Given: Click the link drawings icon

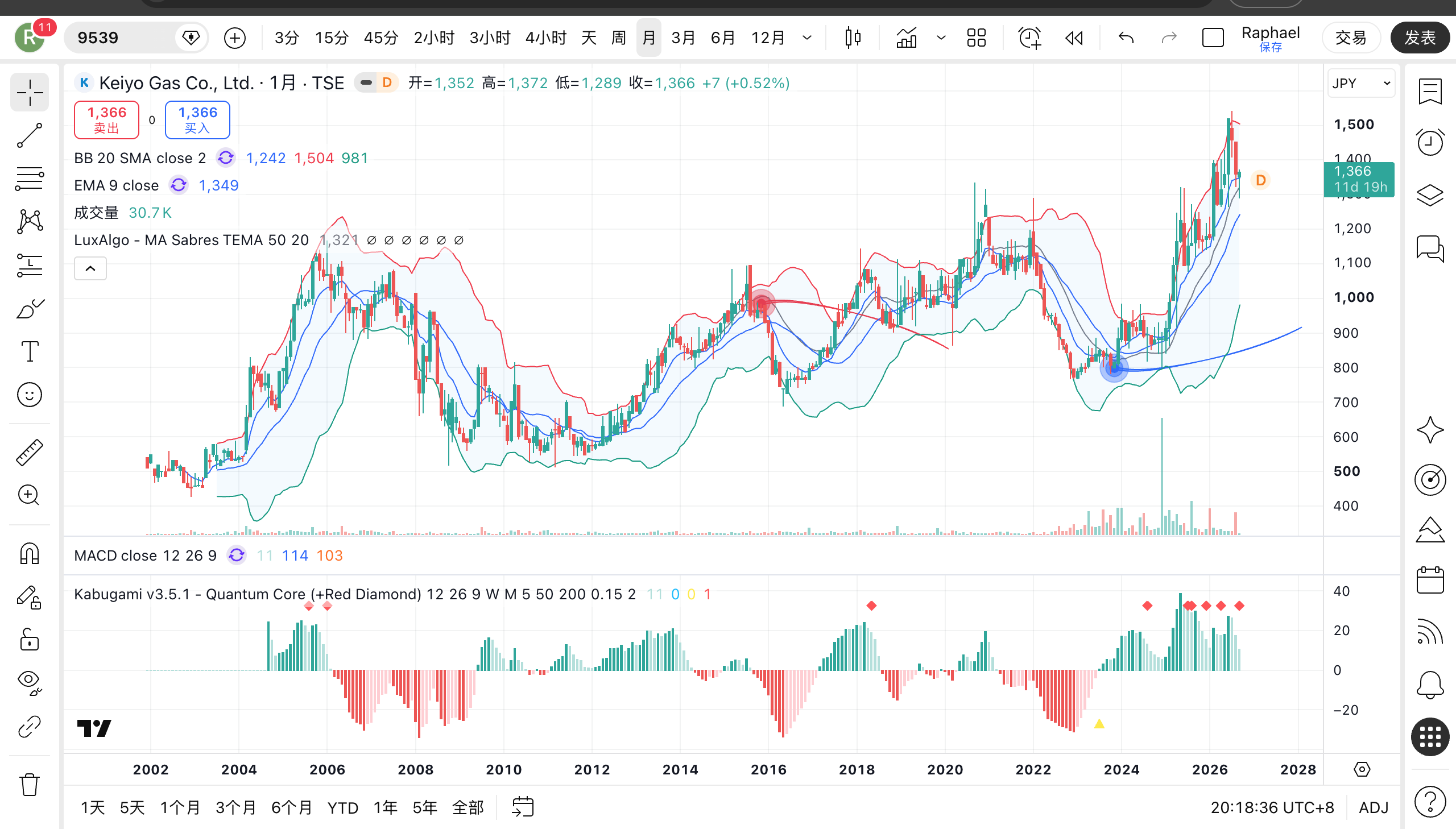Looking at the screenshot, I should tap(30, 727).
